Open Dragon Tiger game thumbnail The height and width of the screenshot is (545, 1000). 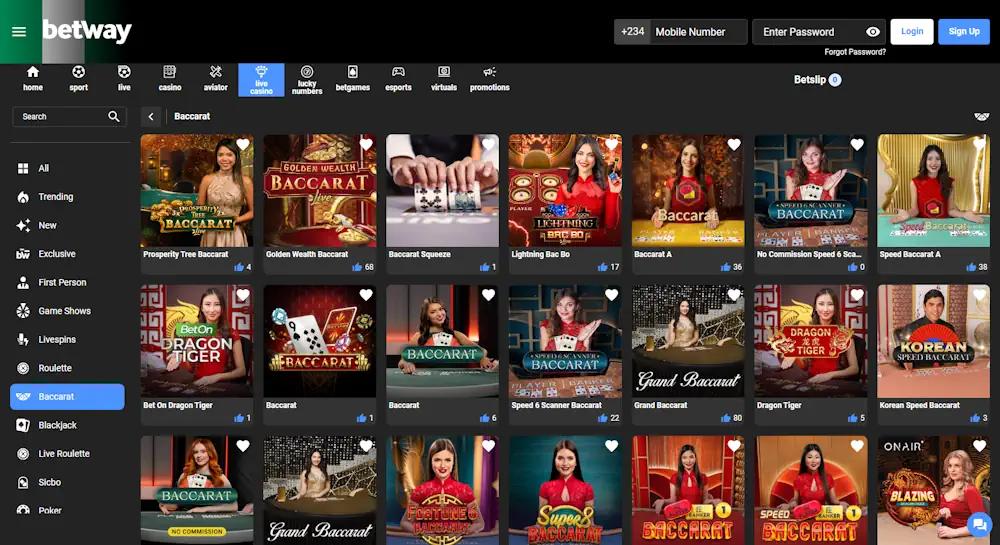click(x=811, y=341)
